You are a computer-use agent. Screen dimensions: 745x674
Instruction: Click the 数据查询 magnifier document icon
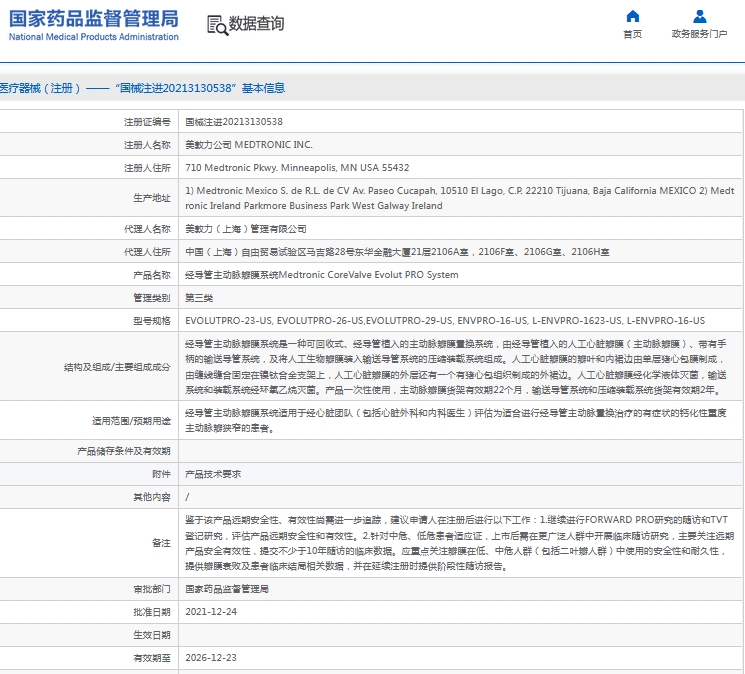click(x=217, y=25)
